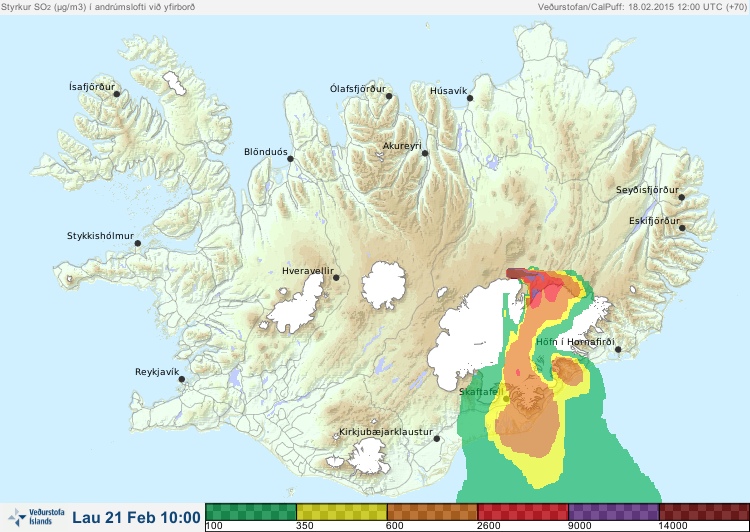Screen dimensions: 750x532
Task: Select the Reykjavík location marker
Action: point(182,379)
